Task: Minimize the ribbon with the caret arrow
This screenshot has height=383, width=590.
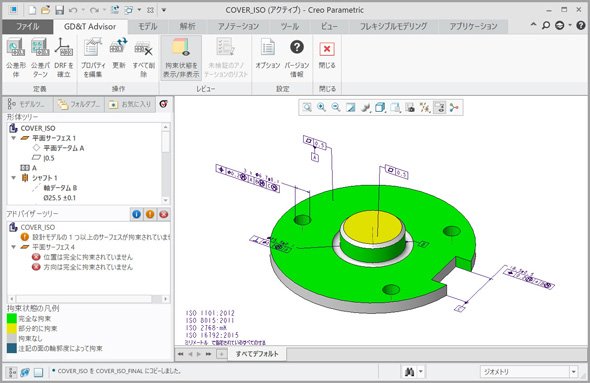Action: [533, 25]
